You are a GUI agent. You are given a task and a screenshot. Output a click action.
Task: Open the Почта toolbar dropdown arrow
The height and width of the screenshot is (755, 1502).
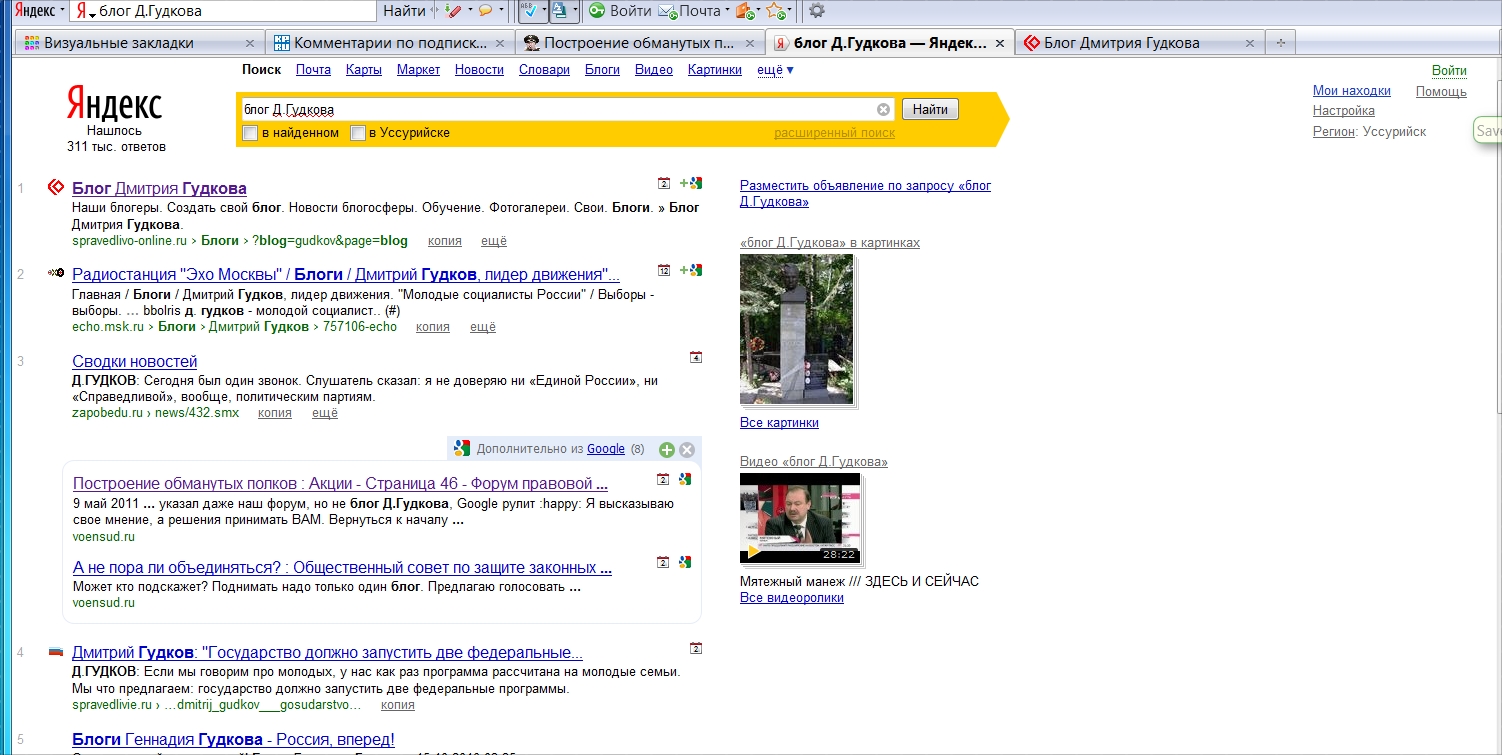point(727,12)
